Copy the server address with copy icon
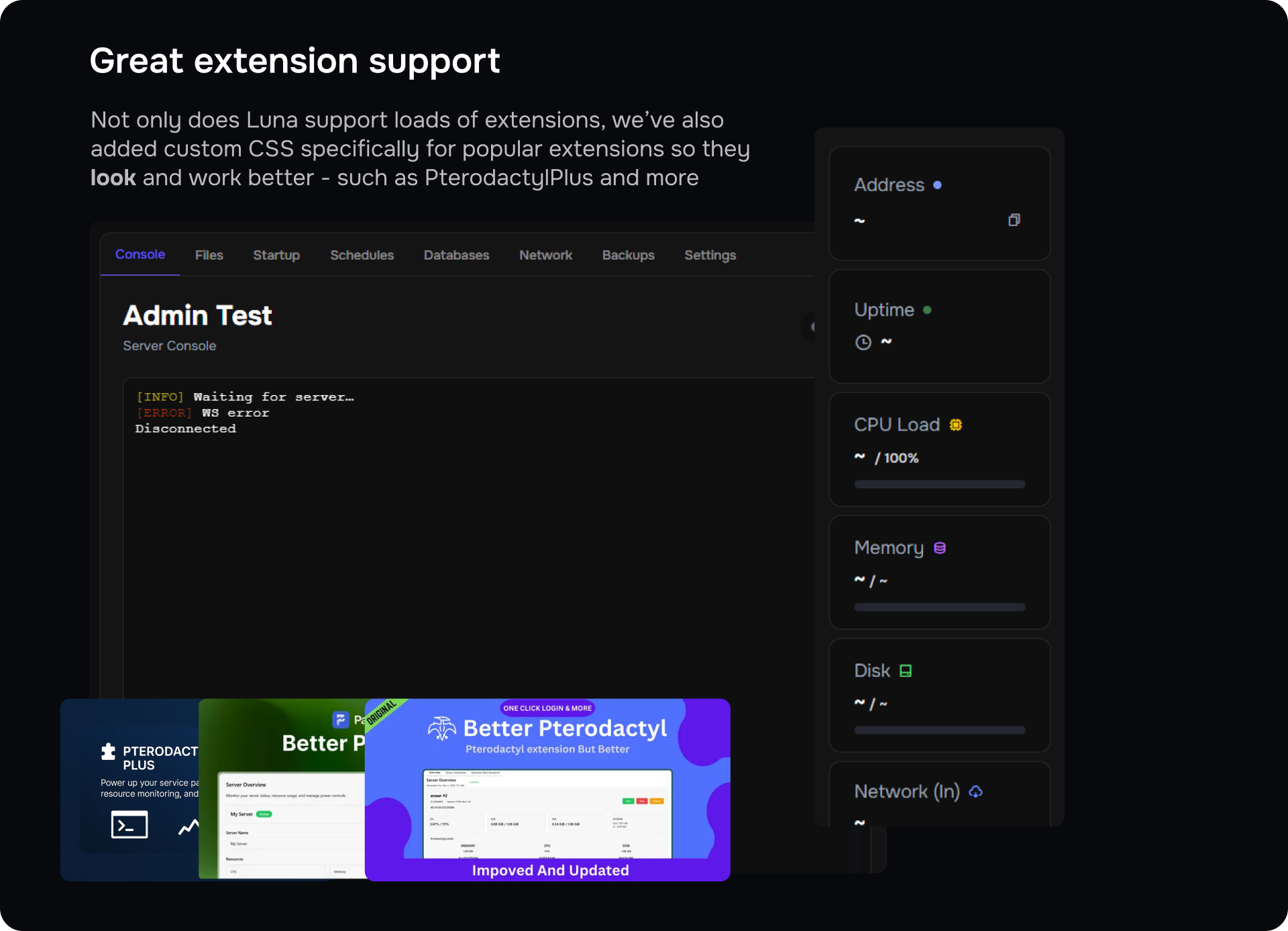 pos(1014,220)
